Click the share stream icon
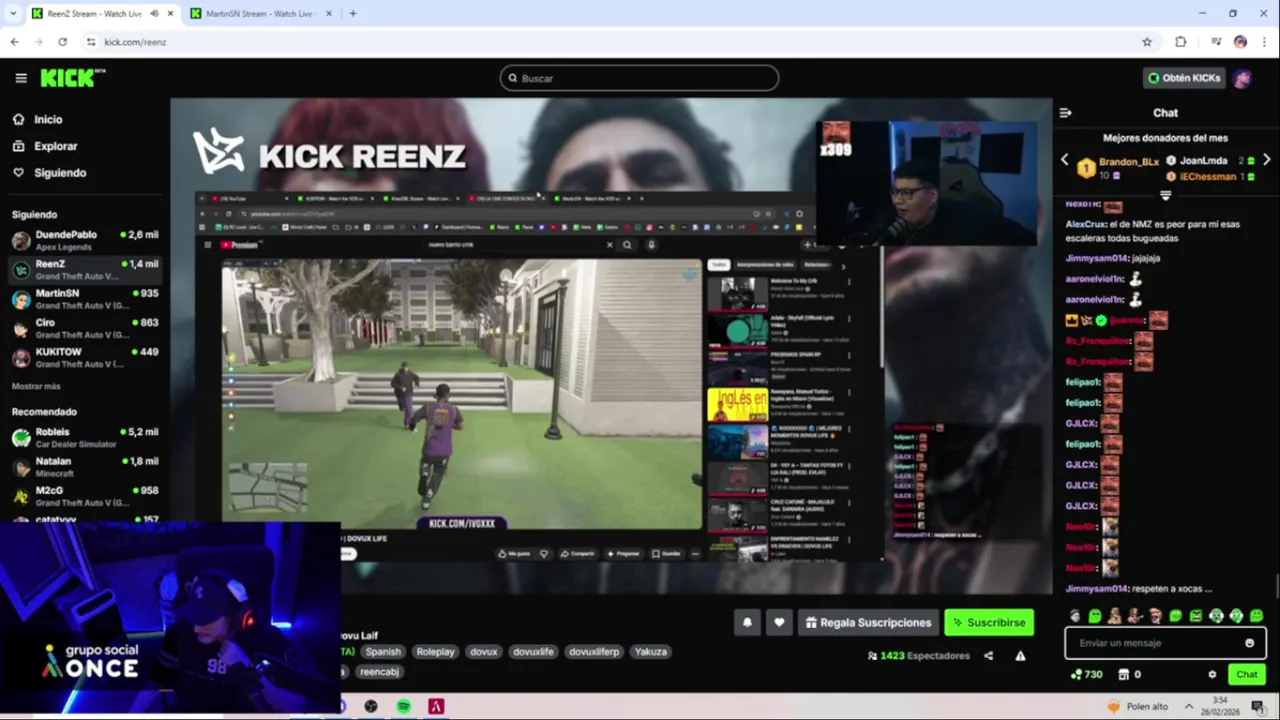This screenshot has width=1280, height=720. click(x=988, y=656)
